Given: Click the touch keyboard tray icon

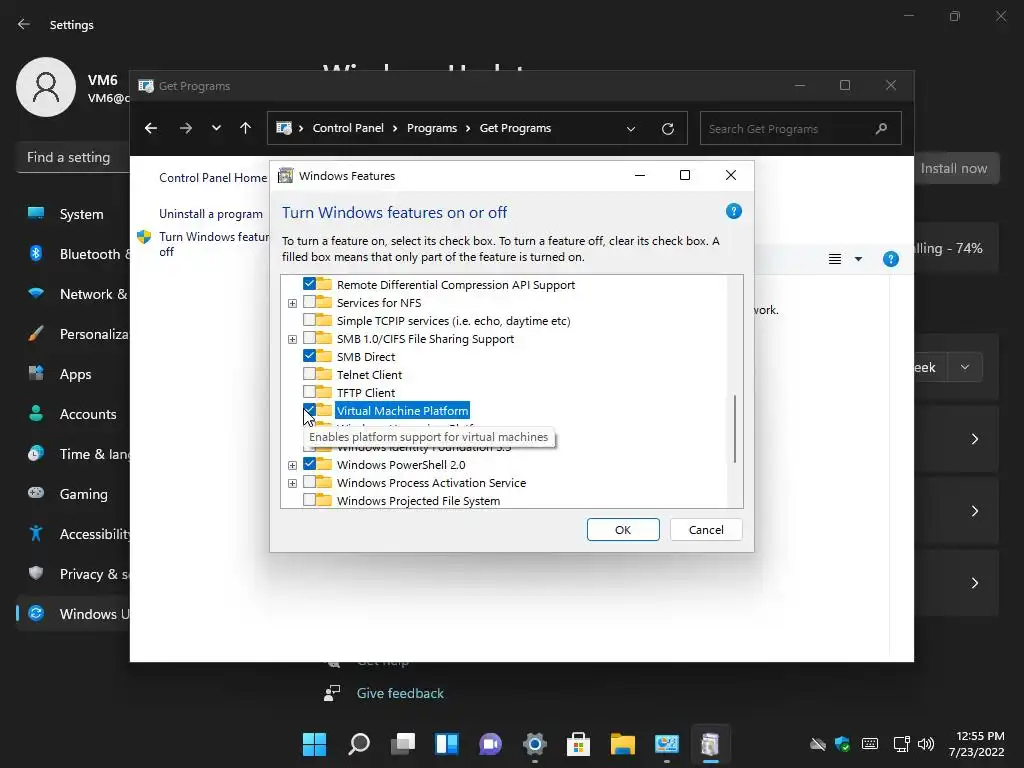Looking at the screenshot, I should pos(870,744).
